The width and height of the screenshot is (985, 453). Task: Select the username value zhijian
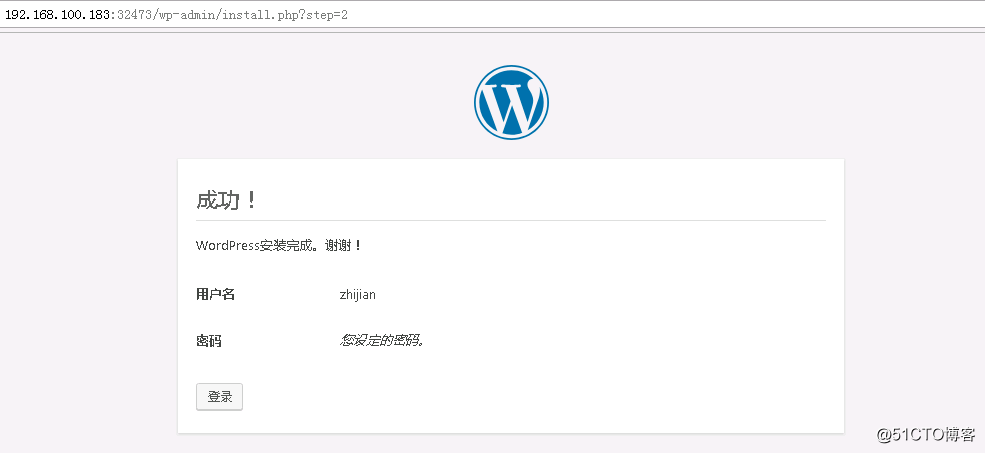pyautogui.click(x=357, y=294)
